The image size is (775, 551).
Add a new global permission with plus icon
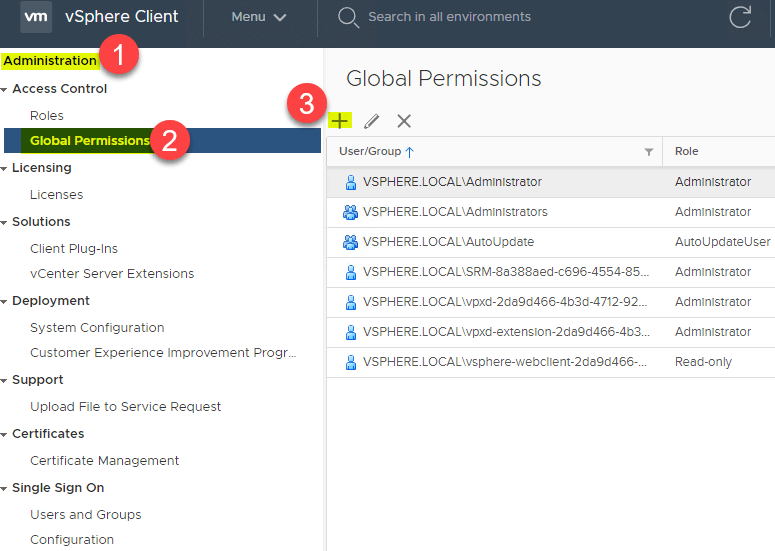point(340,121)
